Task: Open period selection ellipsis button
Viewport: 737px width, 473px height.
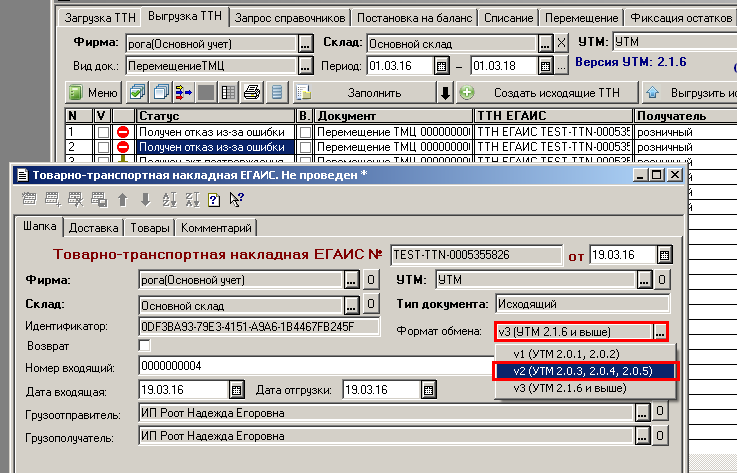Action: click(561, 66)
